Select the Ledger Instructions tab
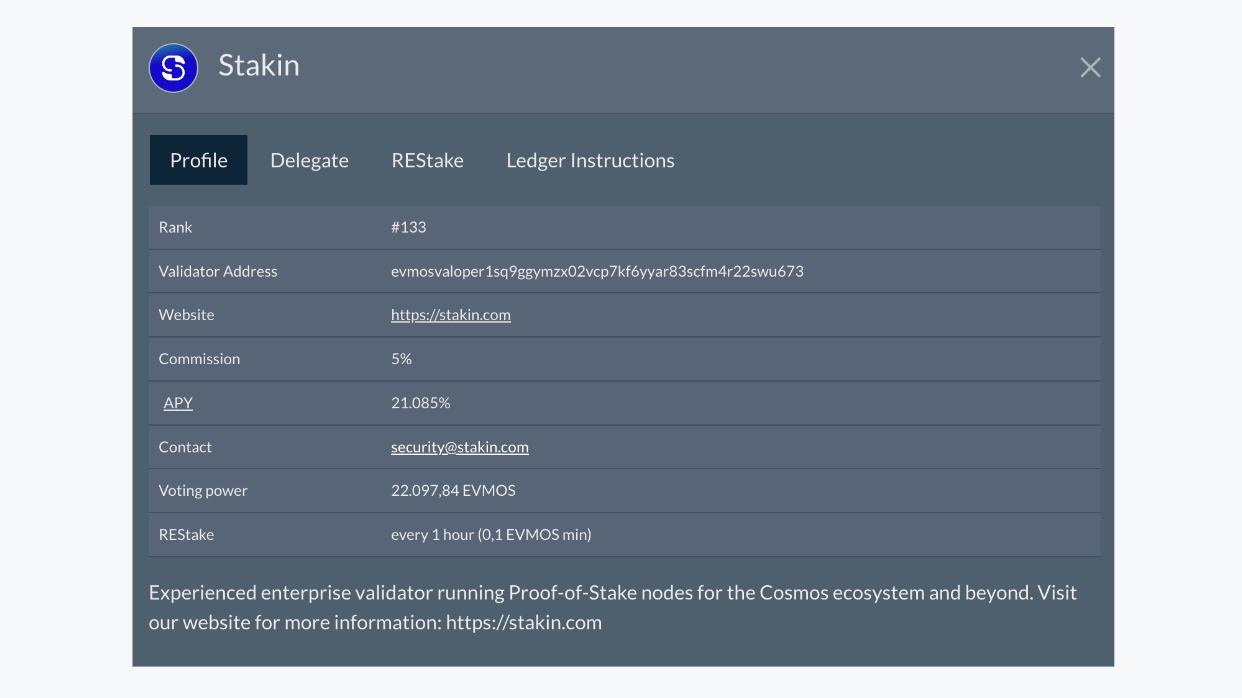 tap(590, 160)
